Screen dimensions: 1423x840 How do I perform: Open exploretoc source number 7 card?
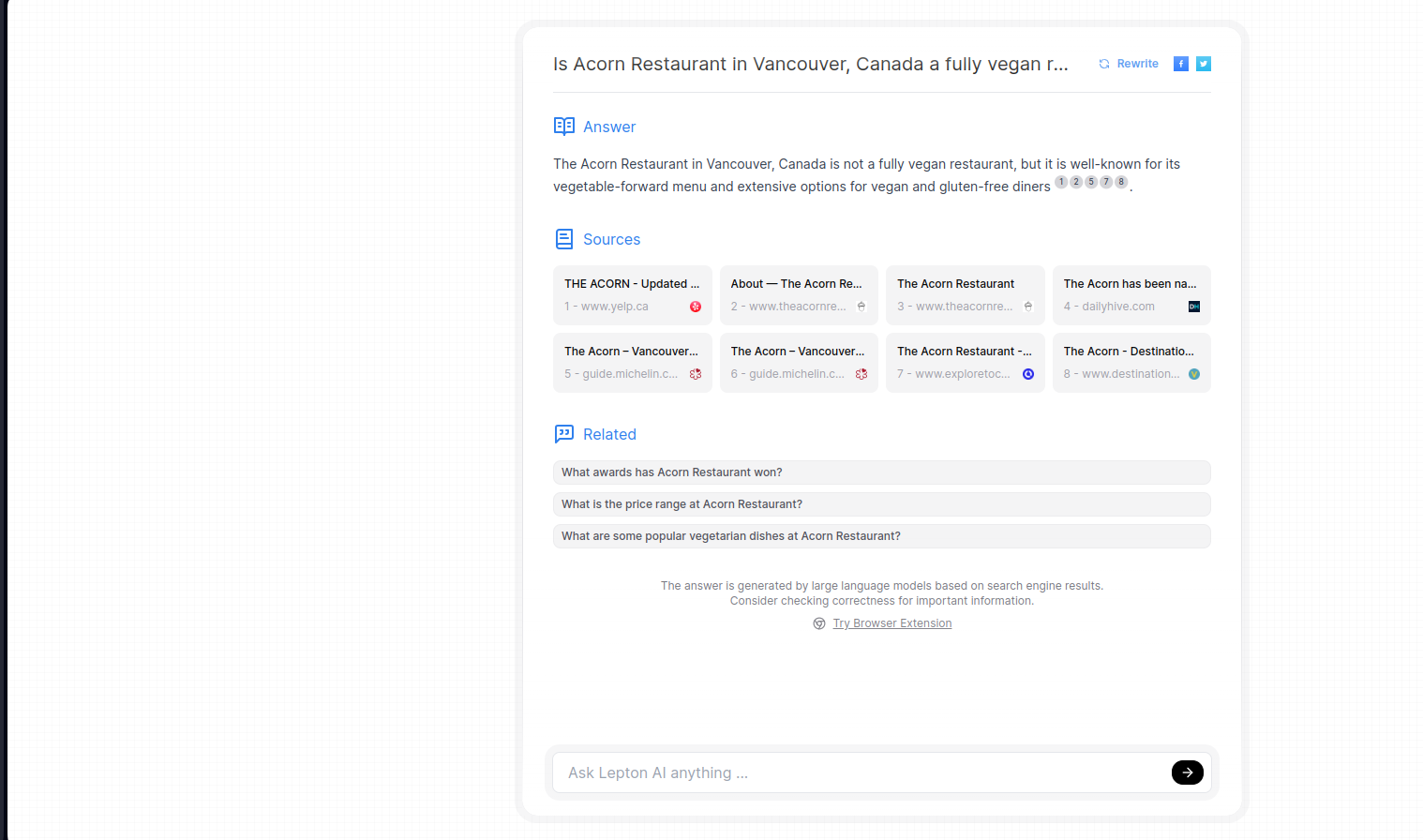coord(966,363)
